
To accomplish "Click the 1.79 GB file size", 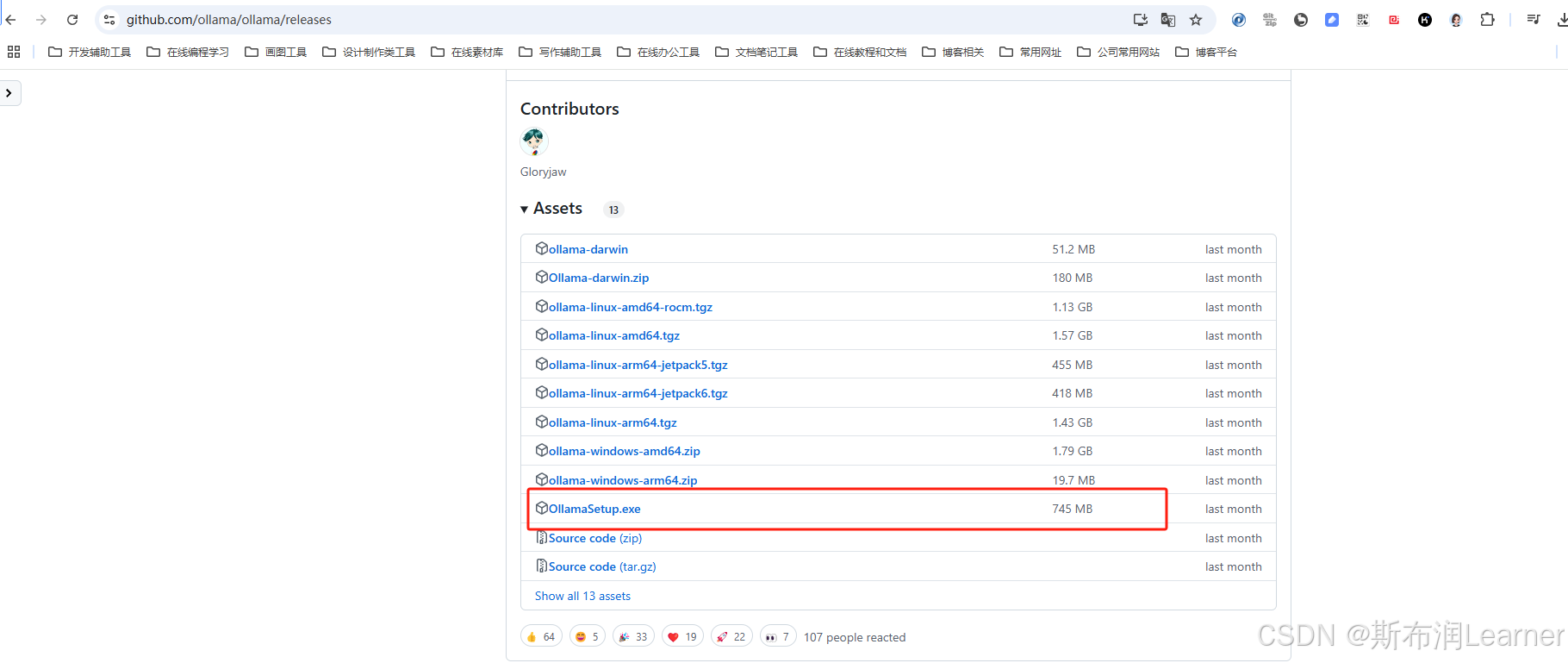I will (x=1072, y=451).
